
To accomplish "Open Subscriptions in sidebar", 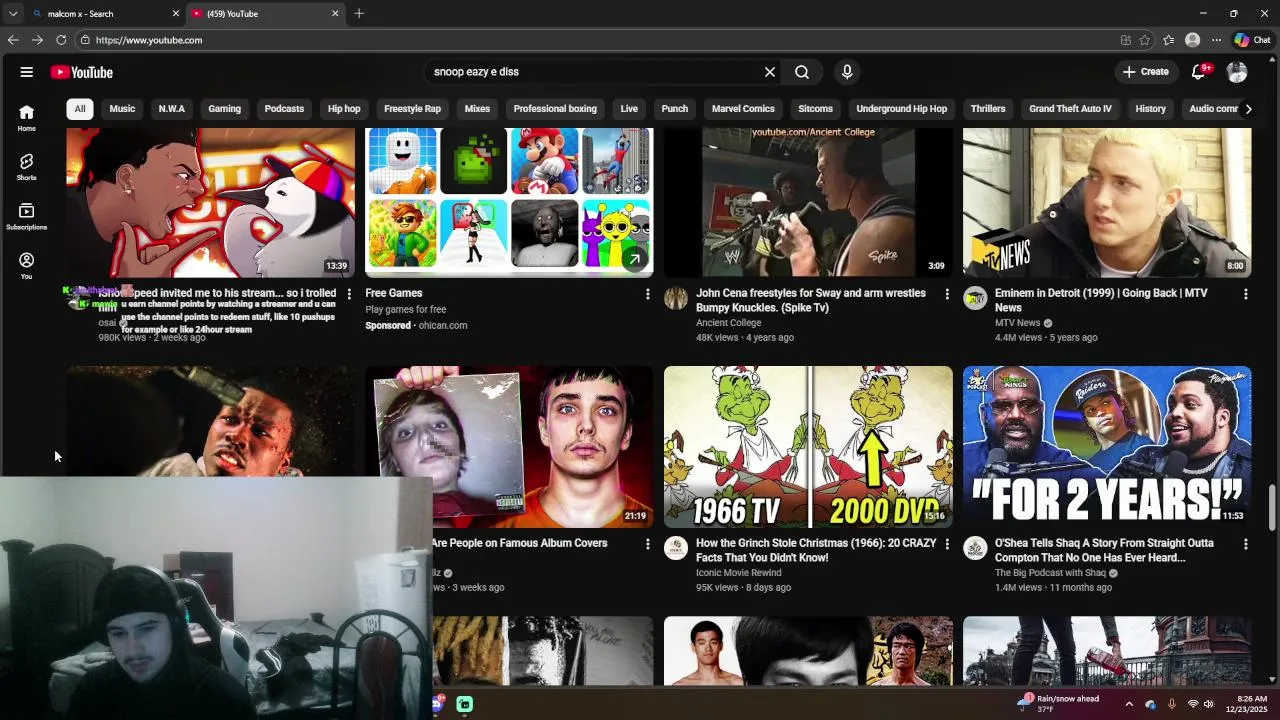I will pyautogui.click(x=26, y=217).
